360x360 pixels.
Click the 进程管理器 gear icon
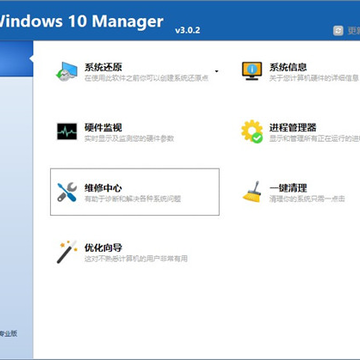[252, 132]
